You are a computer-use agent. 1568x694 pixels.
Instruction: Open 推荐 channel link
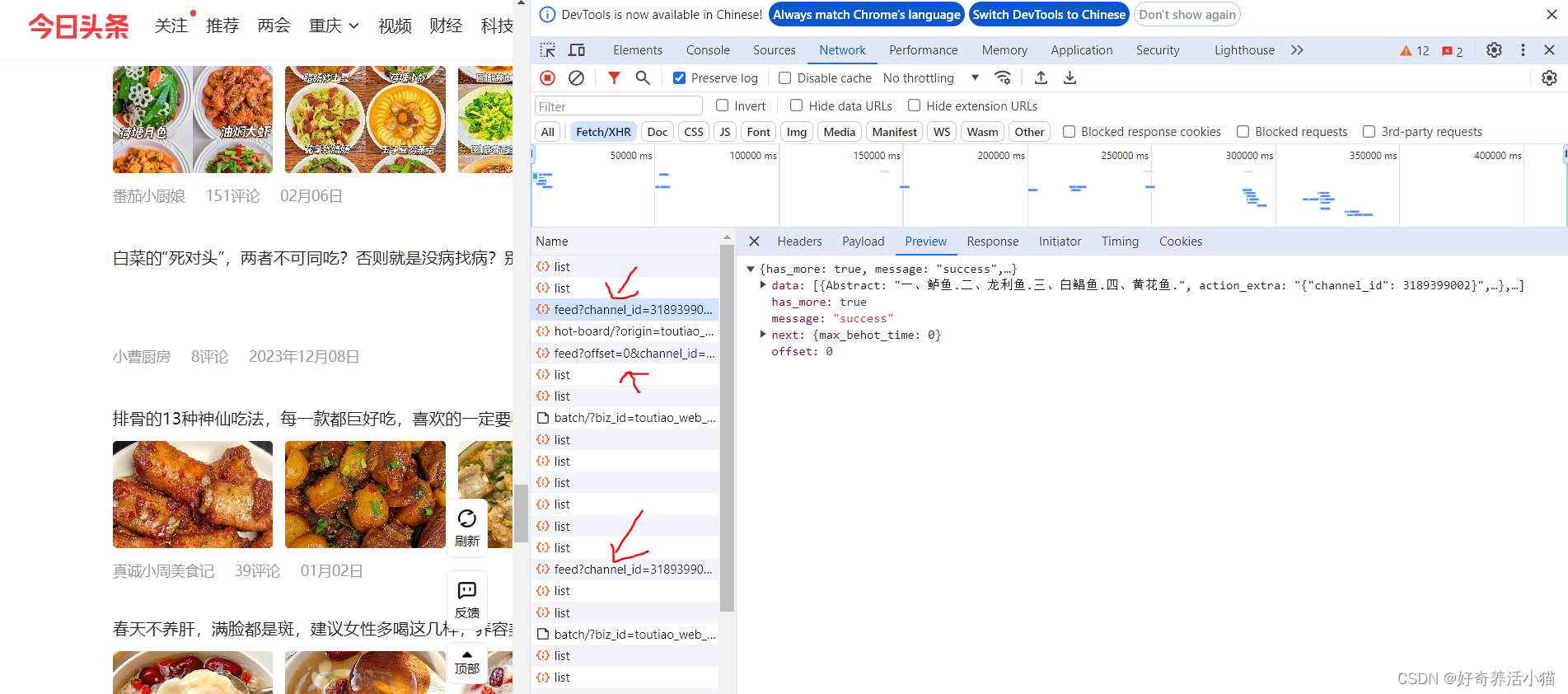(x=222, y=26)
